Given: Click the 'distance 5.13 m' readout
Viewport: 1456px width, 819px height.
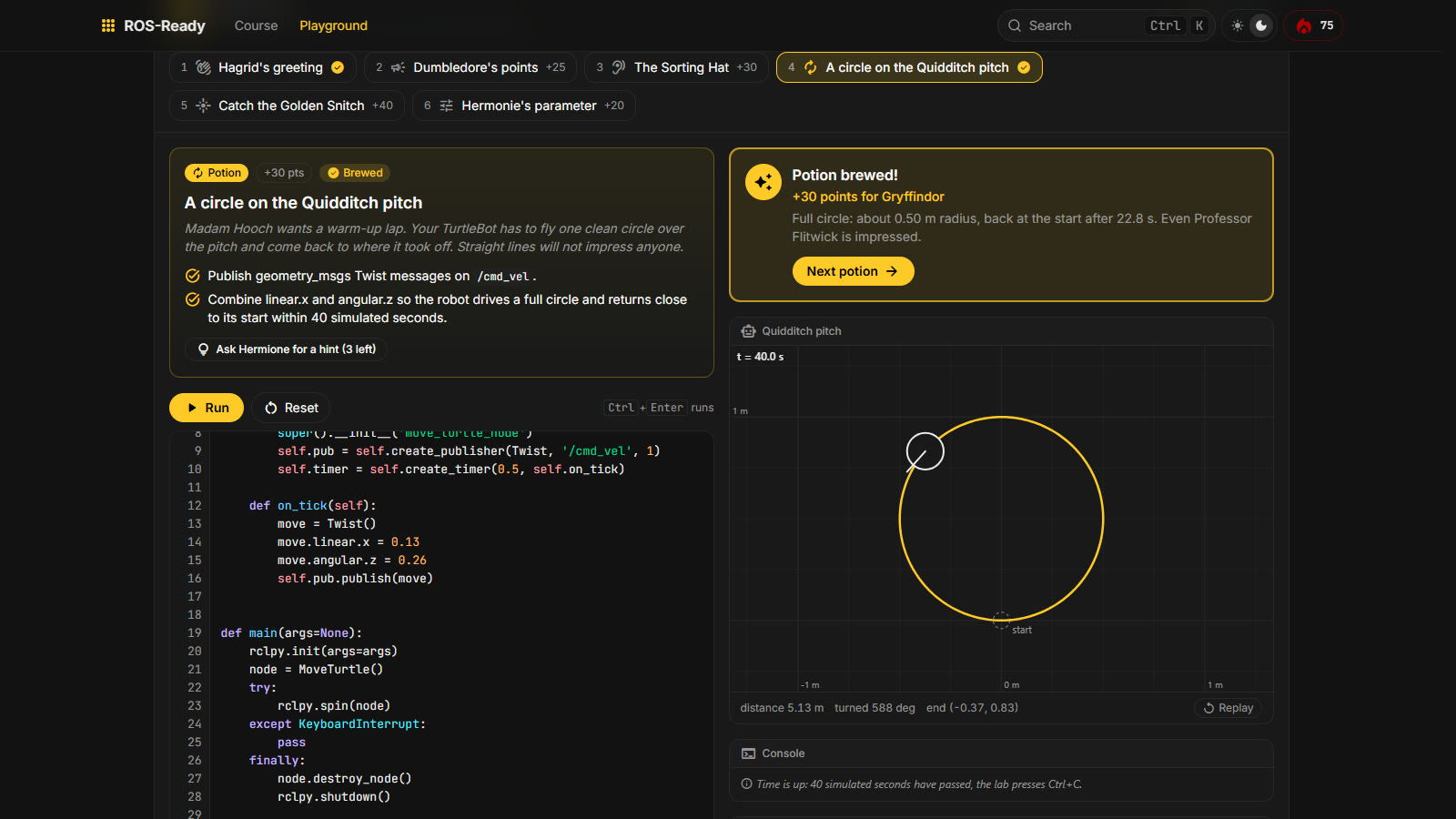Looking at the screenshot, I should coord(782,708).
